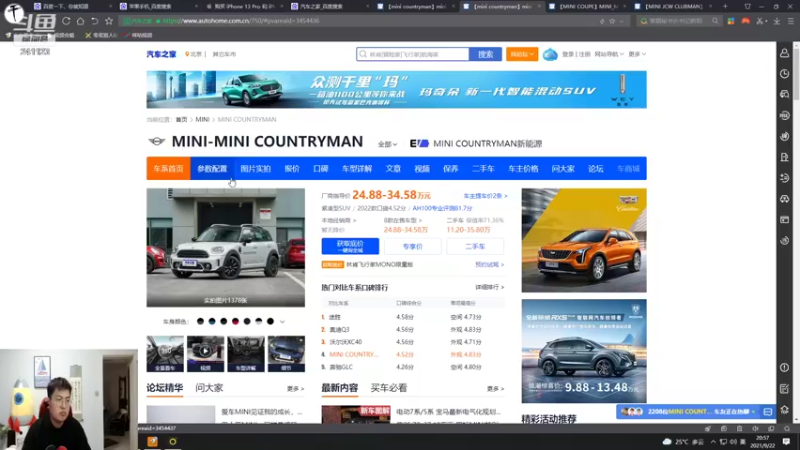Bookmark page with the toolbar star icon
The width and height of the screenshot is (800, 450).
click(109, 21)
